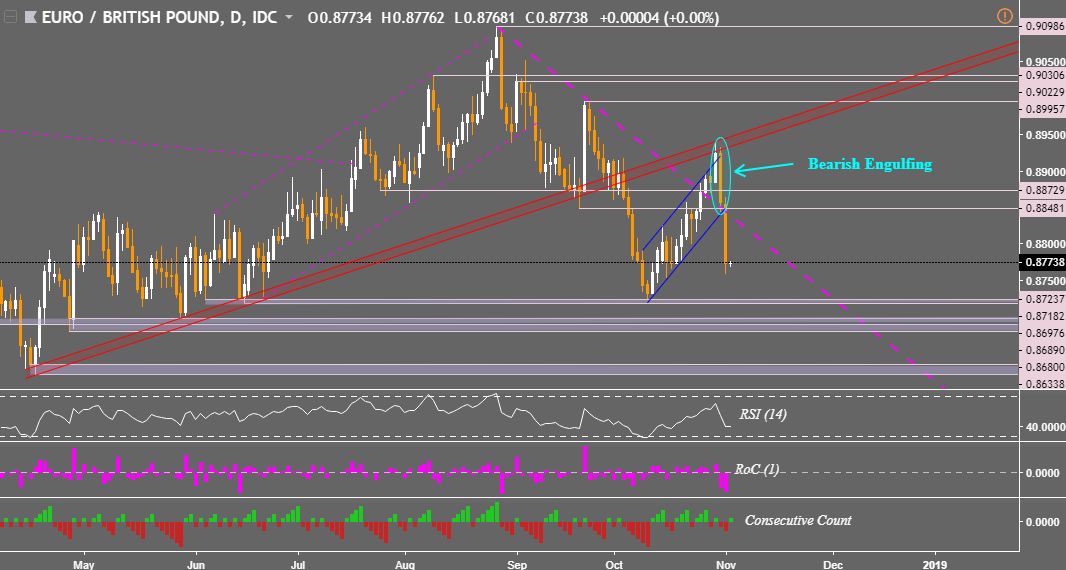Select the Bearish Engulfing text annotation
Screen dimensions: 1066x570
click(x=870, y=164)
